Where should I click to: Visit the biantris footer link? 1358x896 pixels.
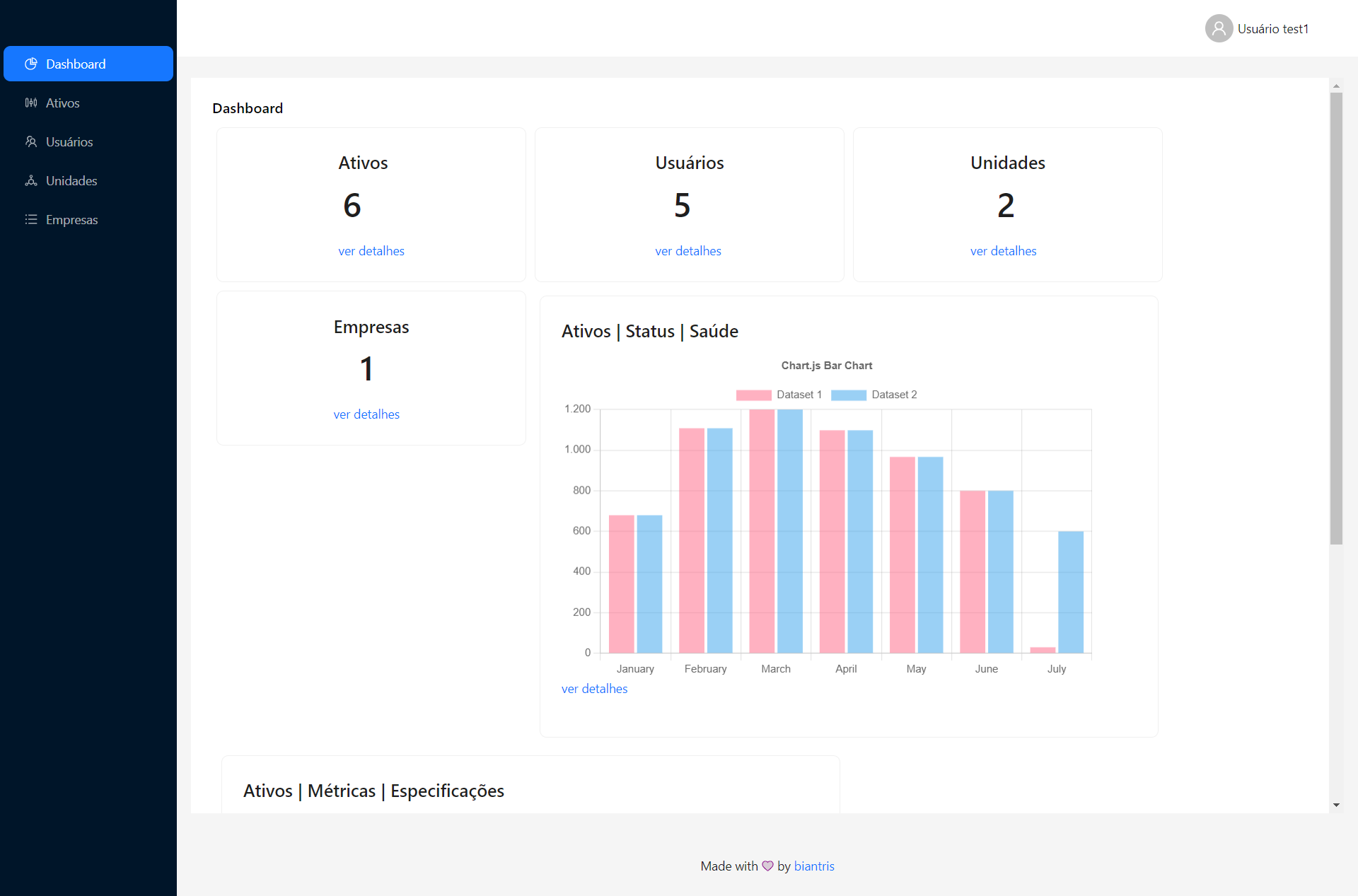point(814,866)
